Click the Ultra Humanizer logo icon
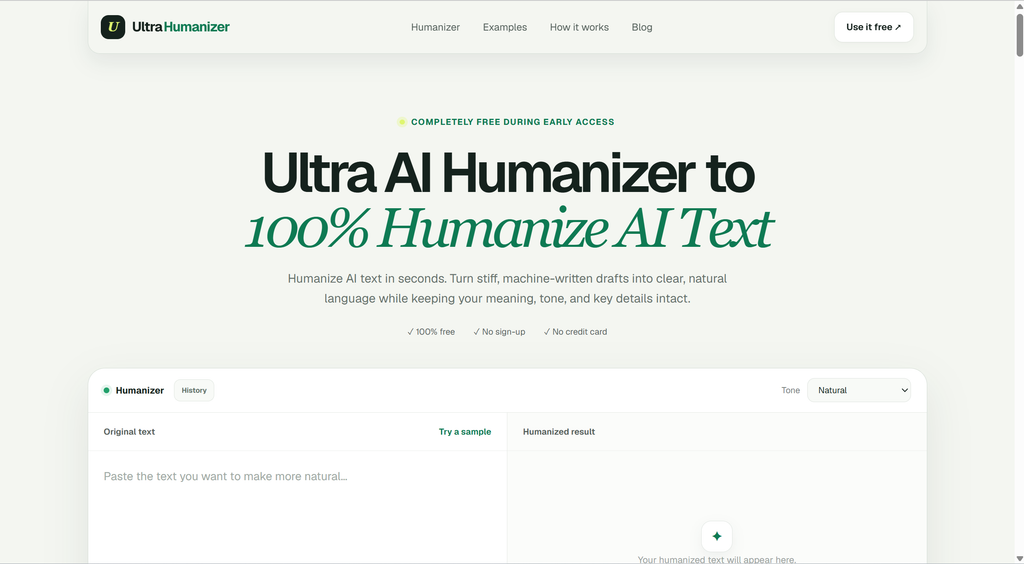The width and height of the screenshot is (1024, 564). [113, 27]
